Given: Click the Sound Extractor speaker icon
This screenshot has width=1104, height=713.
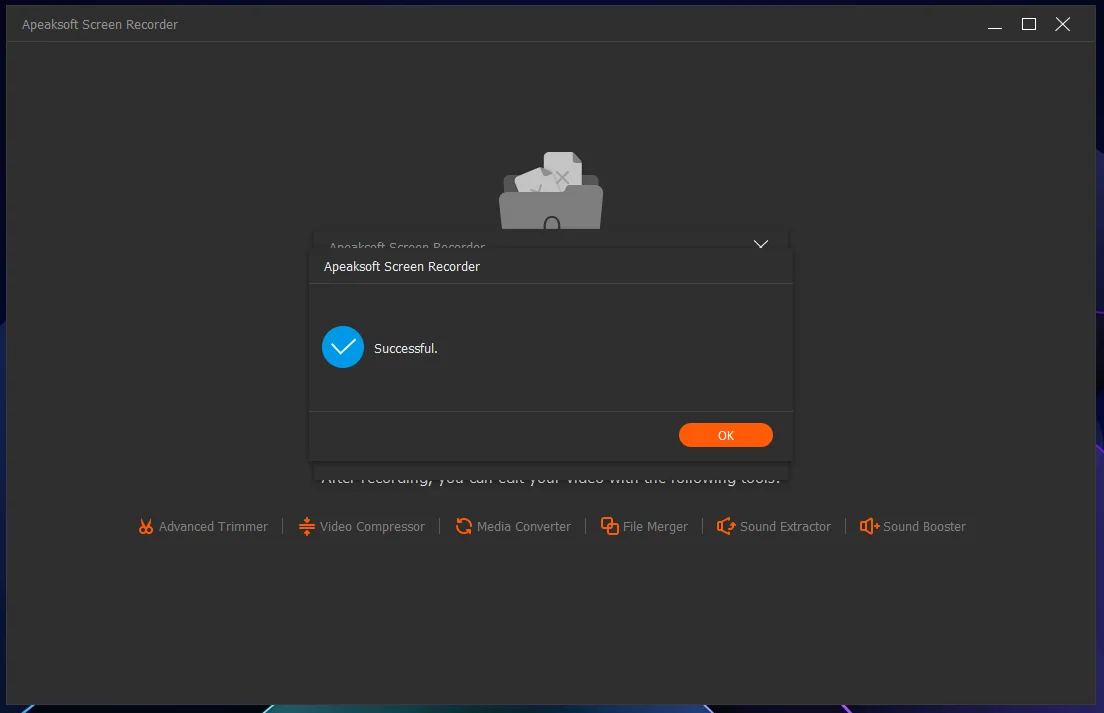Looking at the screenshot, I should point(726,526).
